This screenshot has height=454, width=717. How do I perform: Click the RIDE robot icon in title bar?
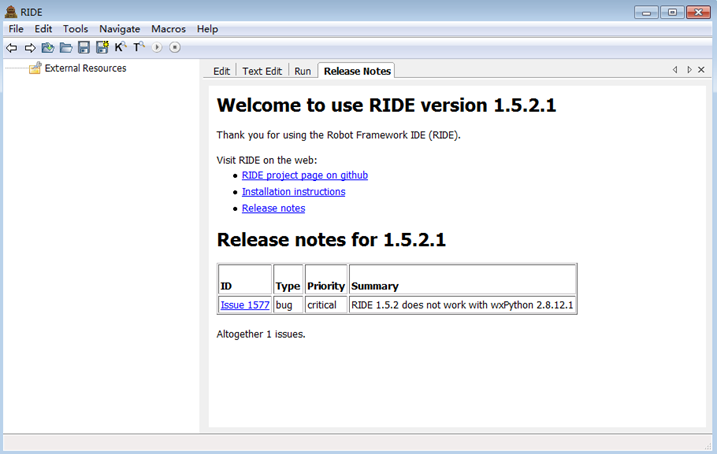(11, 12)
